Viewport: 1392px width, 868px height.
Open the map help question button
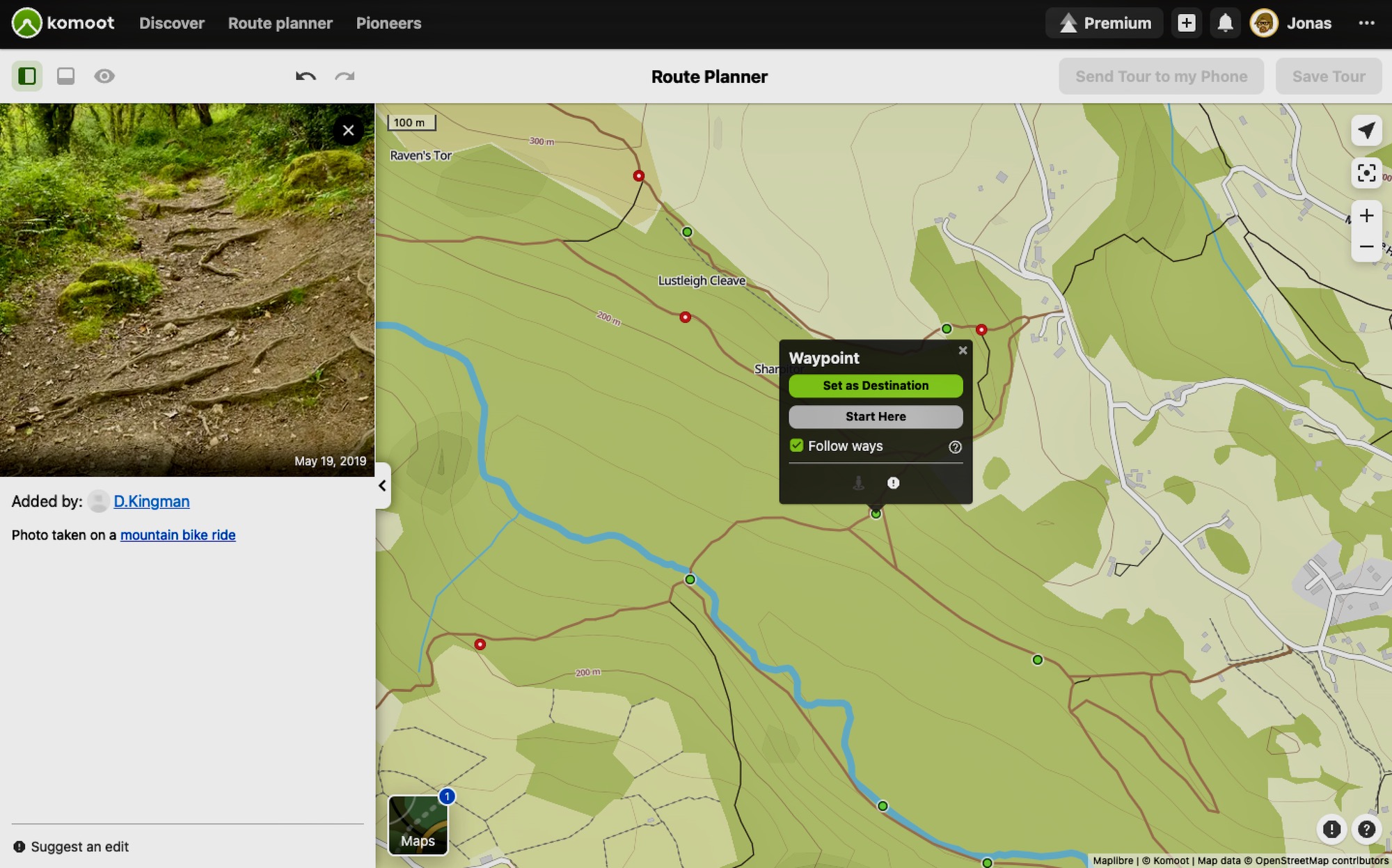1366,829
